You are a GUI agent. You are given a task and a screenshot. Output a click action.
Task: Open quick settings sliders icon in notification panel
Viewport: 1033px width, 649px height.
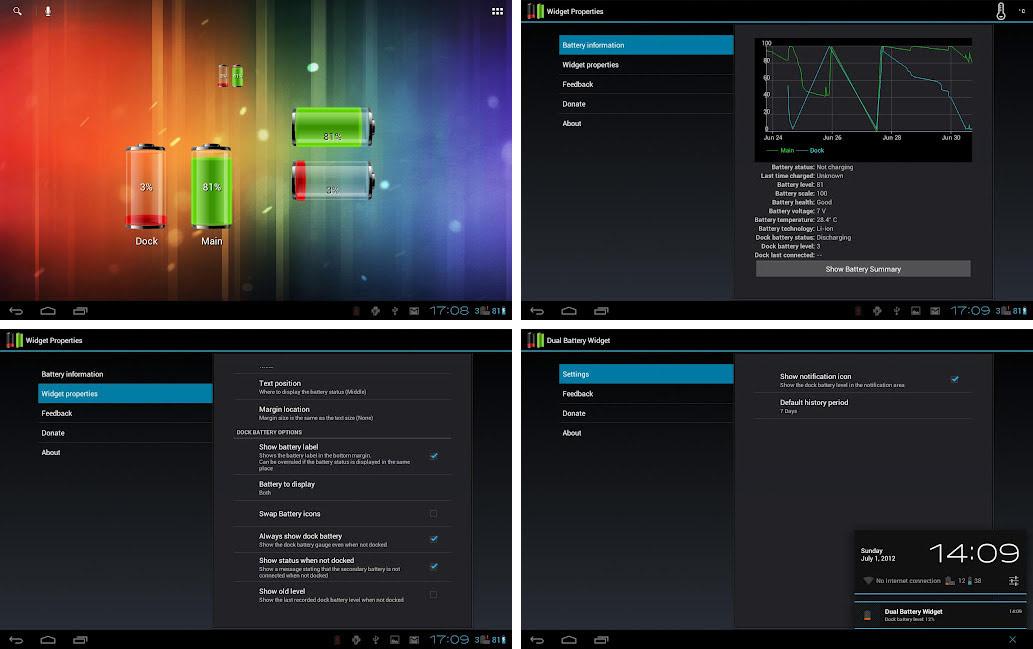click(x=1013, y=581)
